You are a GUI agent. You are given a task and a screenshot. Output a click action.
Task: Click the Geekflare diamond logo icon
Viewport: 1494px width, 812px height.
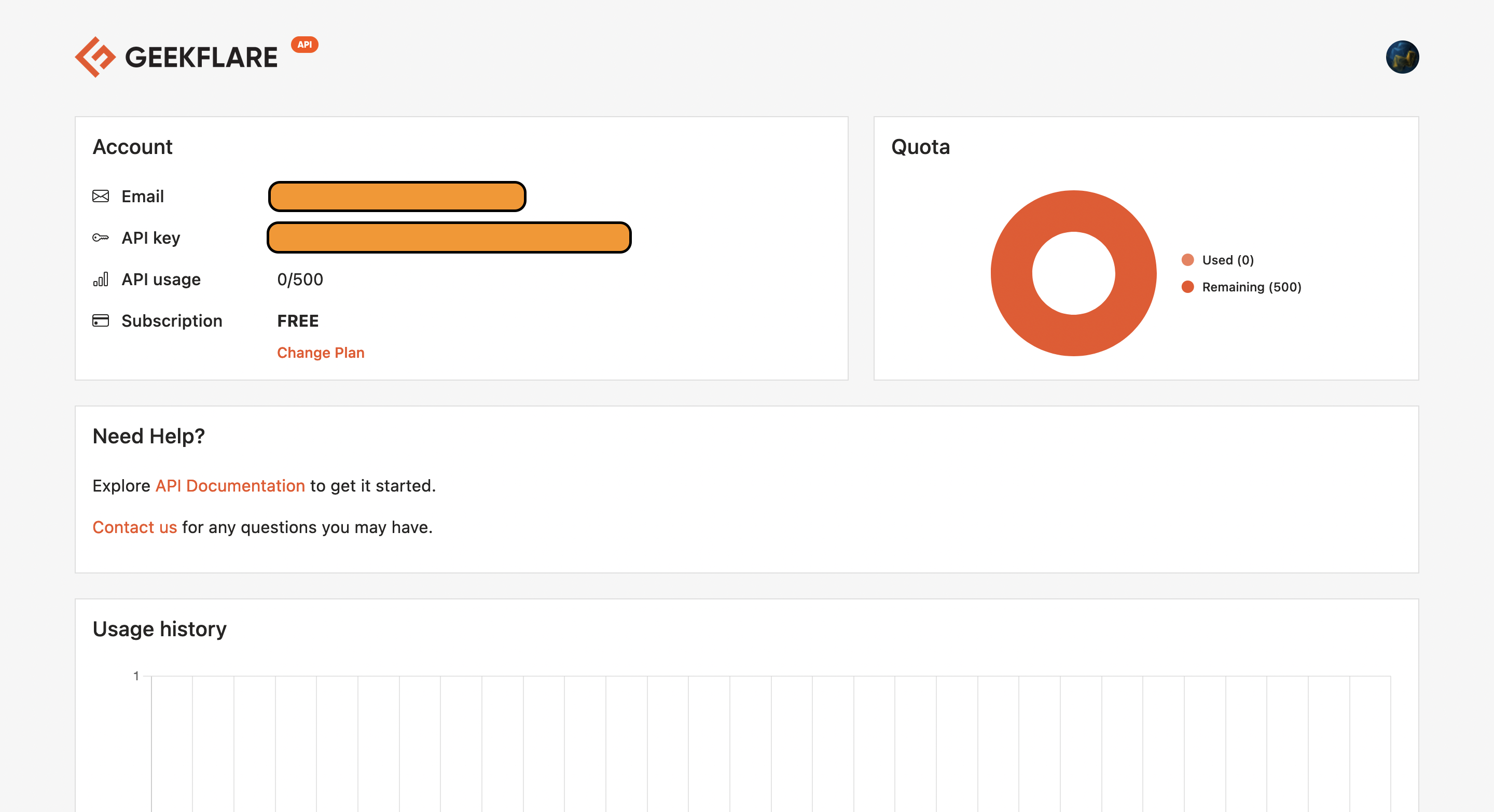click(x=95, y=57)
